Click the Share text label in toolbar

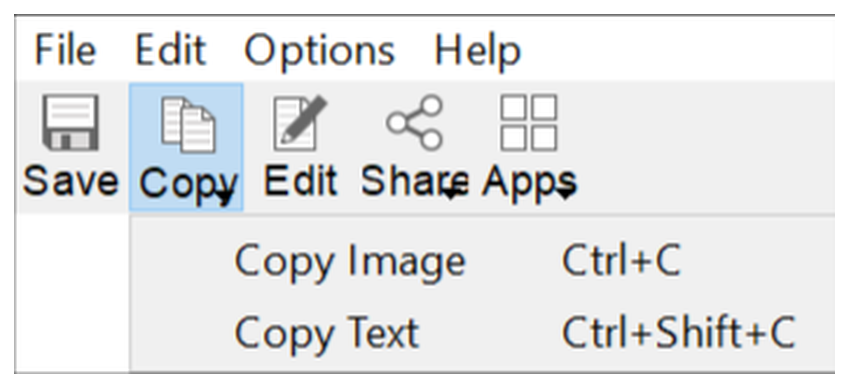click(x=415, y=181)
